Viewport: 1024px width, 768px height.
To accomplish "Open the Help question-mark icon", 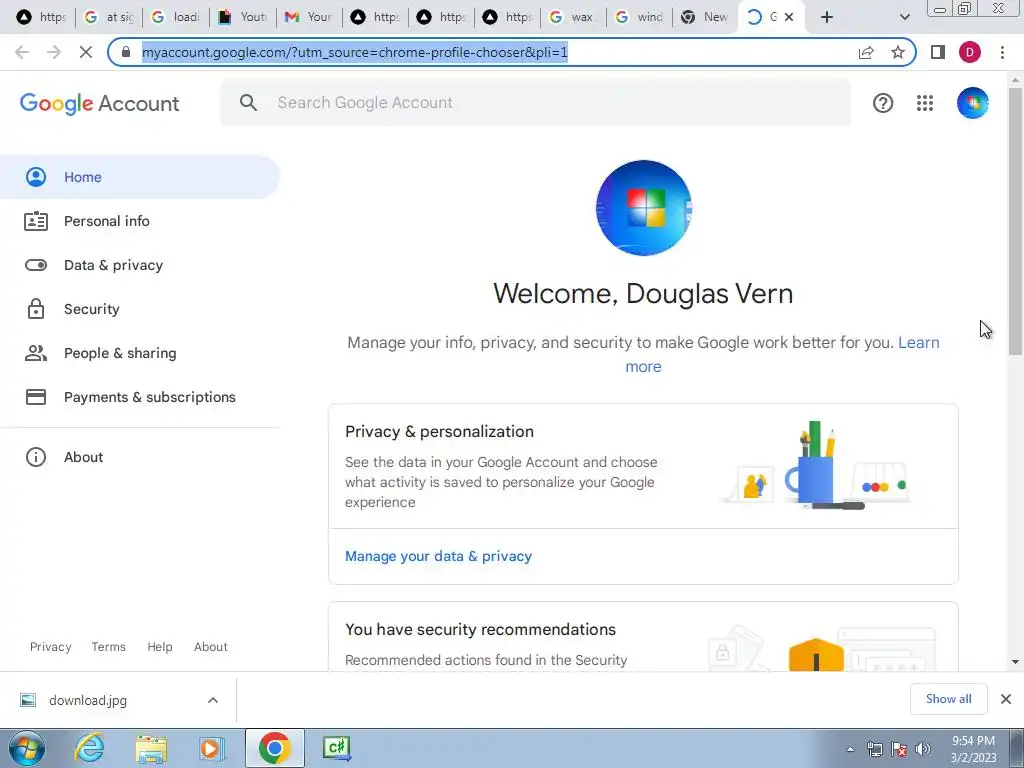I will 883,103.
